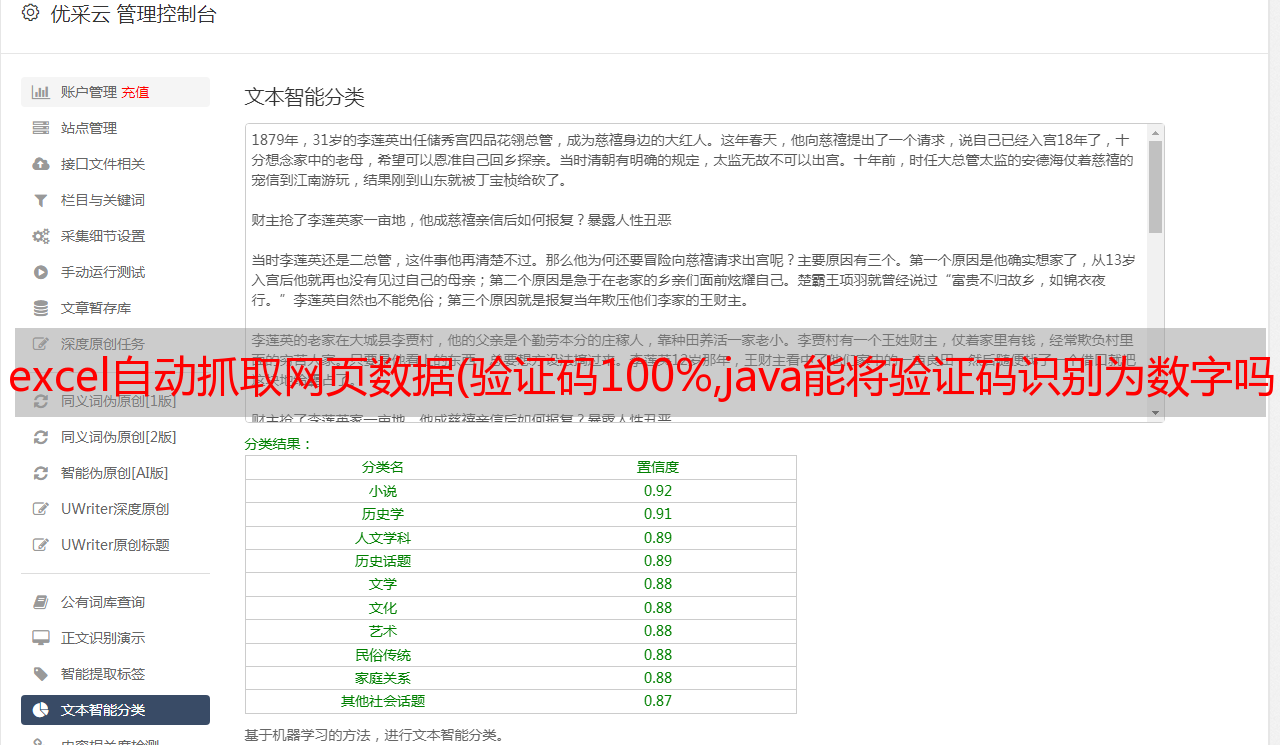Viewport: 1280px width, 745px height.
Task: Open 智能伪原创[AI版] tool
Action: pyautogui.click(x=115, y=473)
